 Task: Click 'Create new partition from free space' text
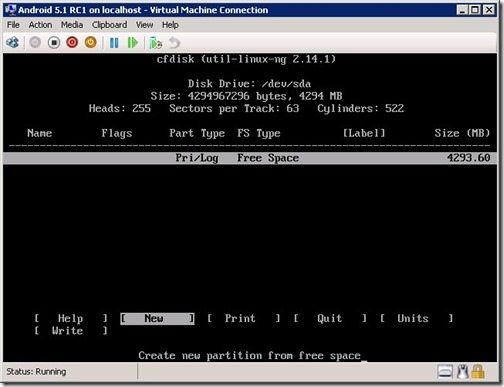point(249,356)
